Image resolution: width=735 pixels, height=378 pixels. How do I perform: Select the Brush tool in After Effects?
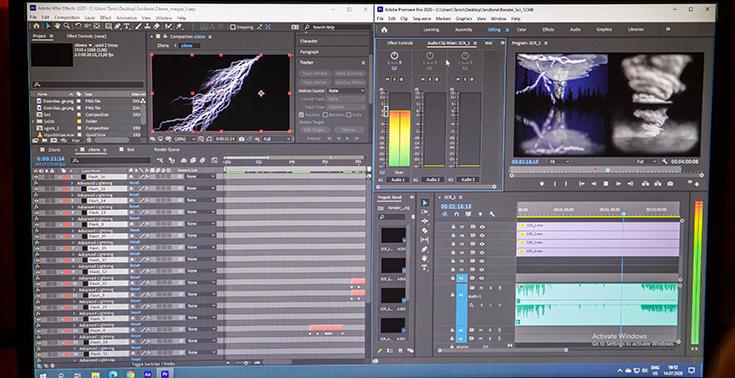point(139,26)
